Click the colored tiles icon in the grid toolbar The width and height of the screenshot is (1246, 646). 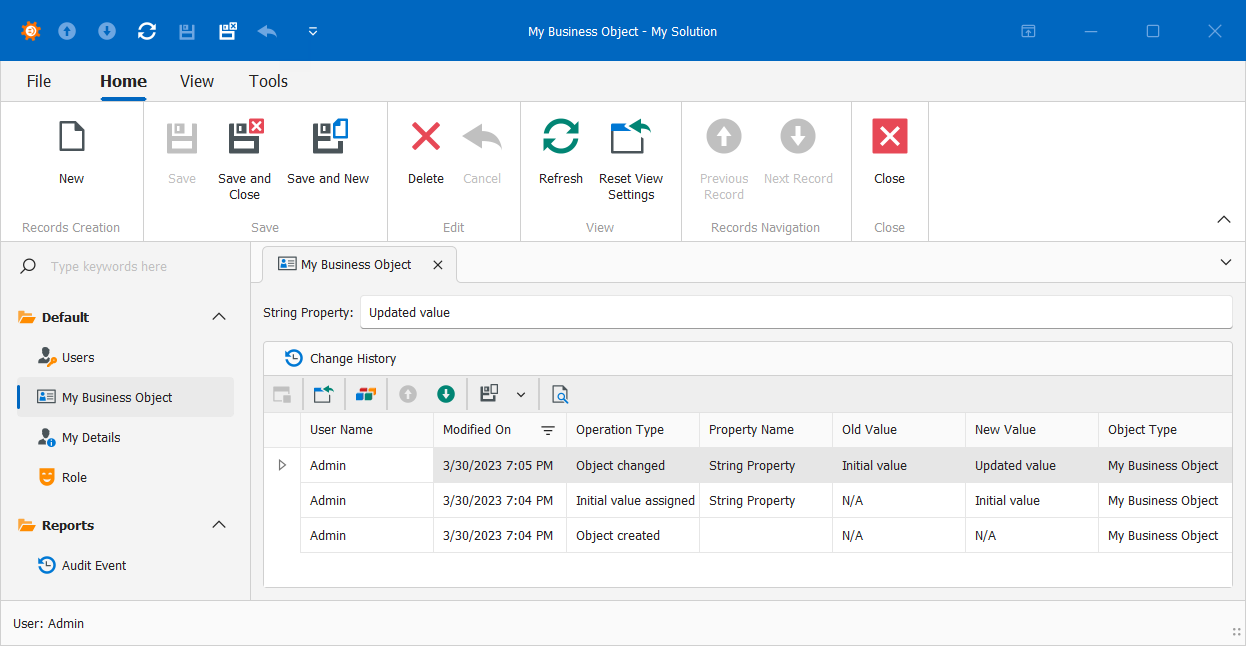pos(365,394)
